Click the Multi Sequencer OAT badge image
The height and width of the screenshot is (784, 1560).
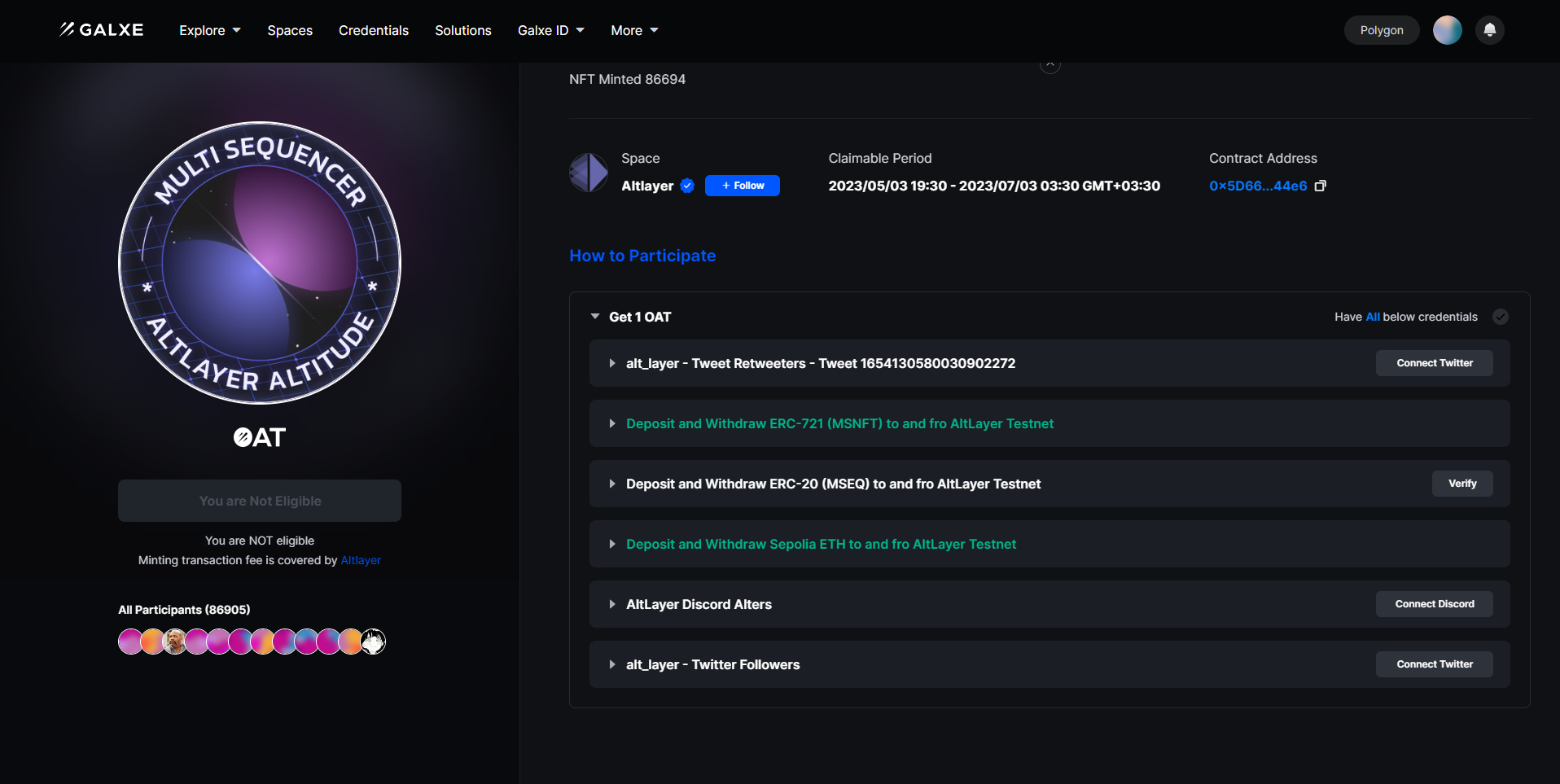260,262
